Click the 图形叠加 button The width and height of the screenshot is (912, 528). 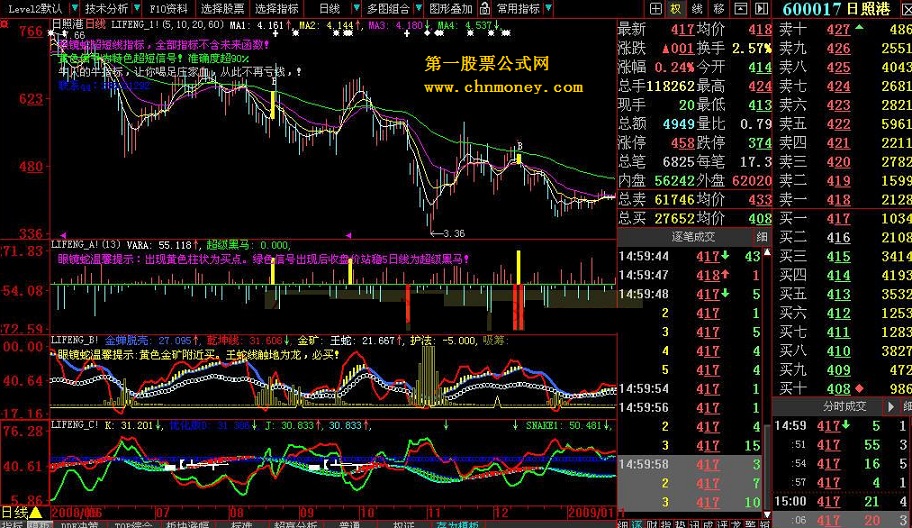tap(451, 8)
